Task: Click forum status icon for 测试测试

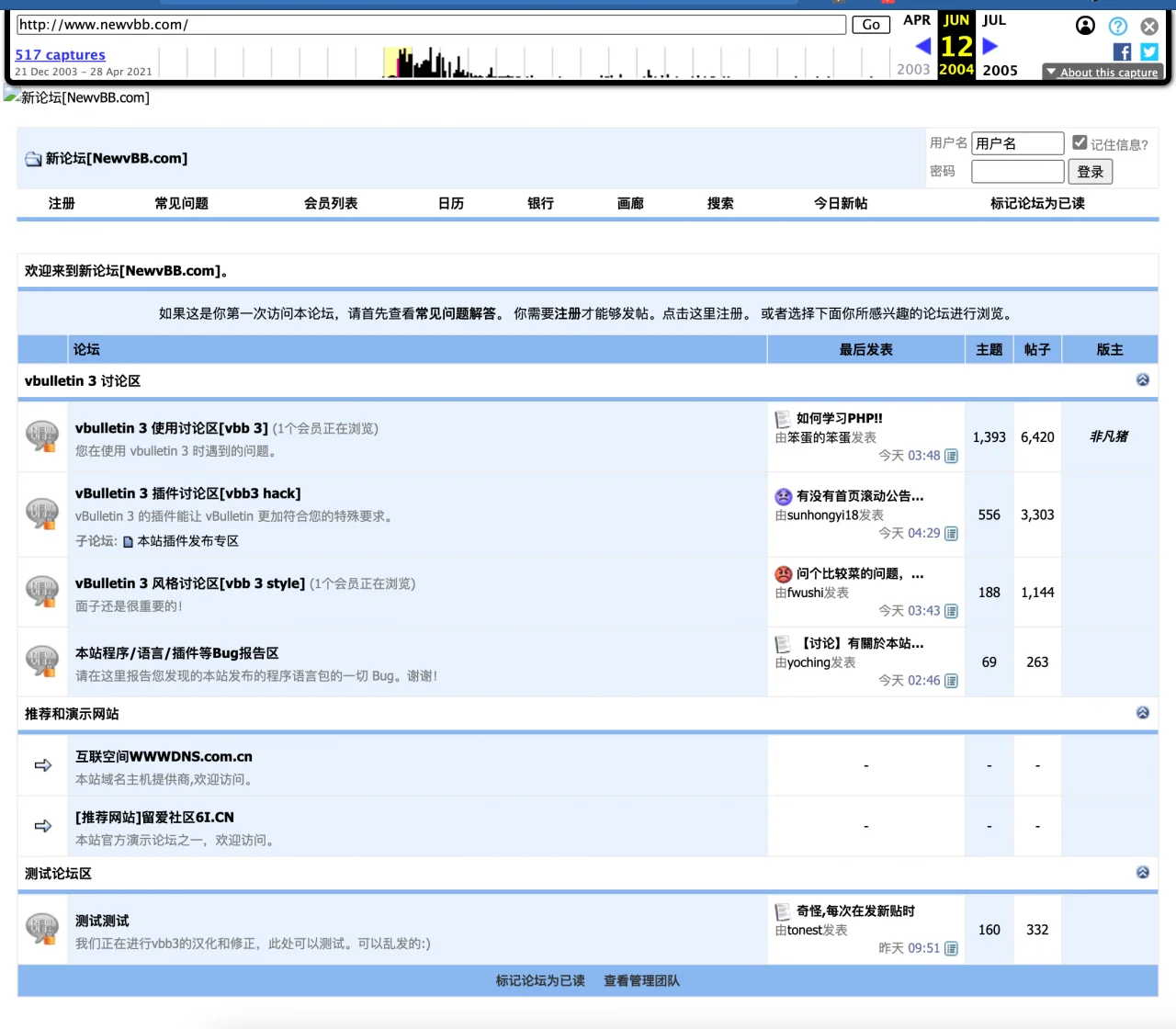Action: point(42,929)
